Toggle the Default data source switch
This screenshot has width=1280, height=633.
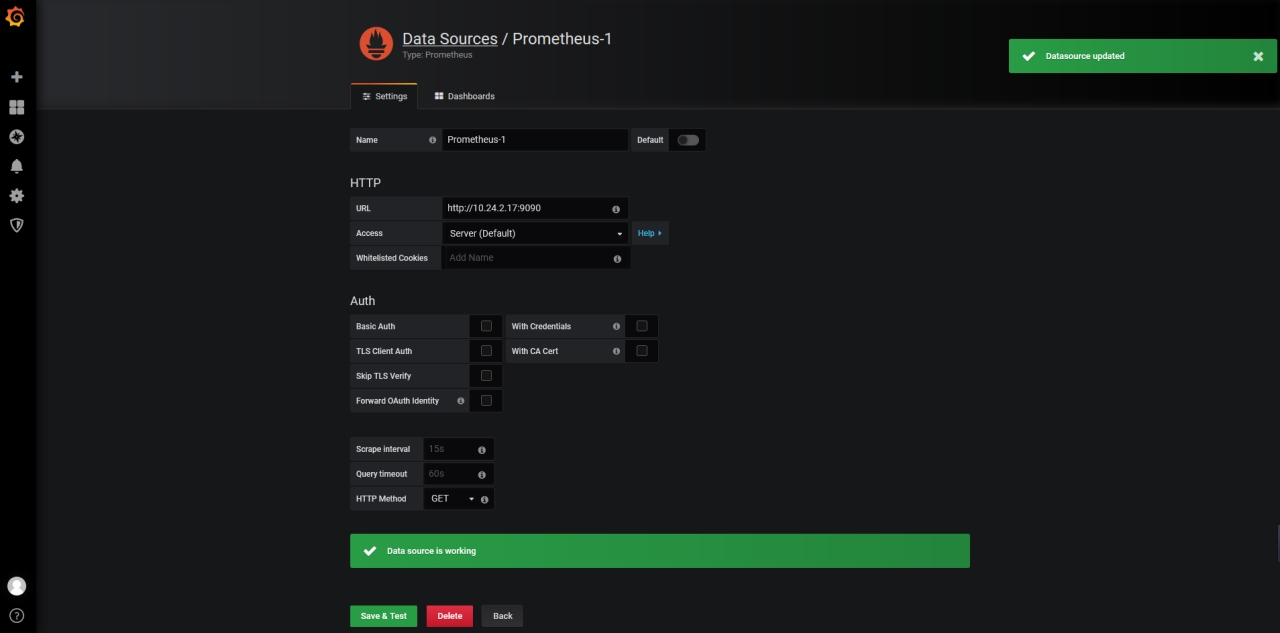(688, 140)
